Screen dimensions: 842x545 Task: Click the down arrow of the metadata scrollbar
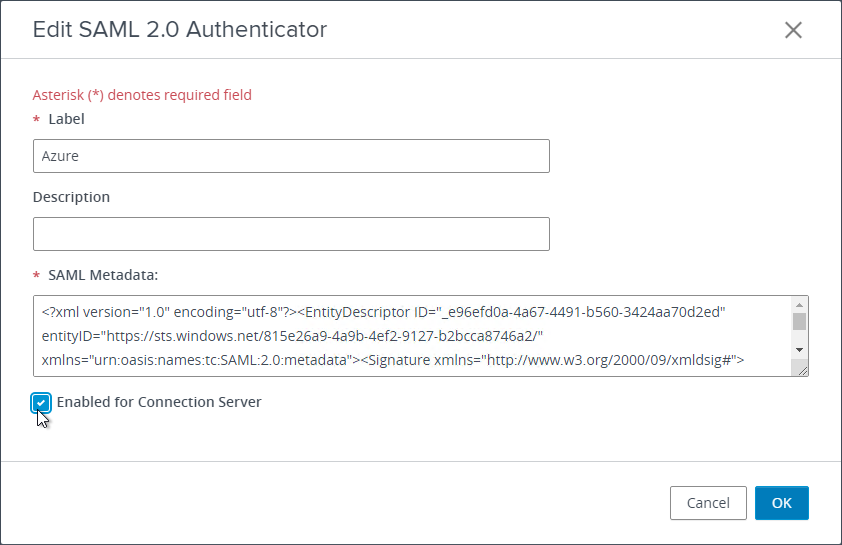799,350
